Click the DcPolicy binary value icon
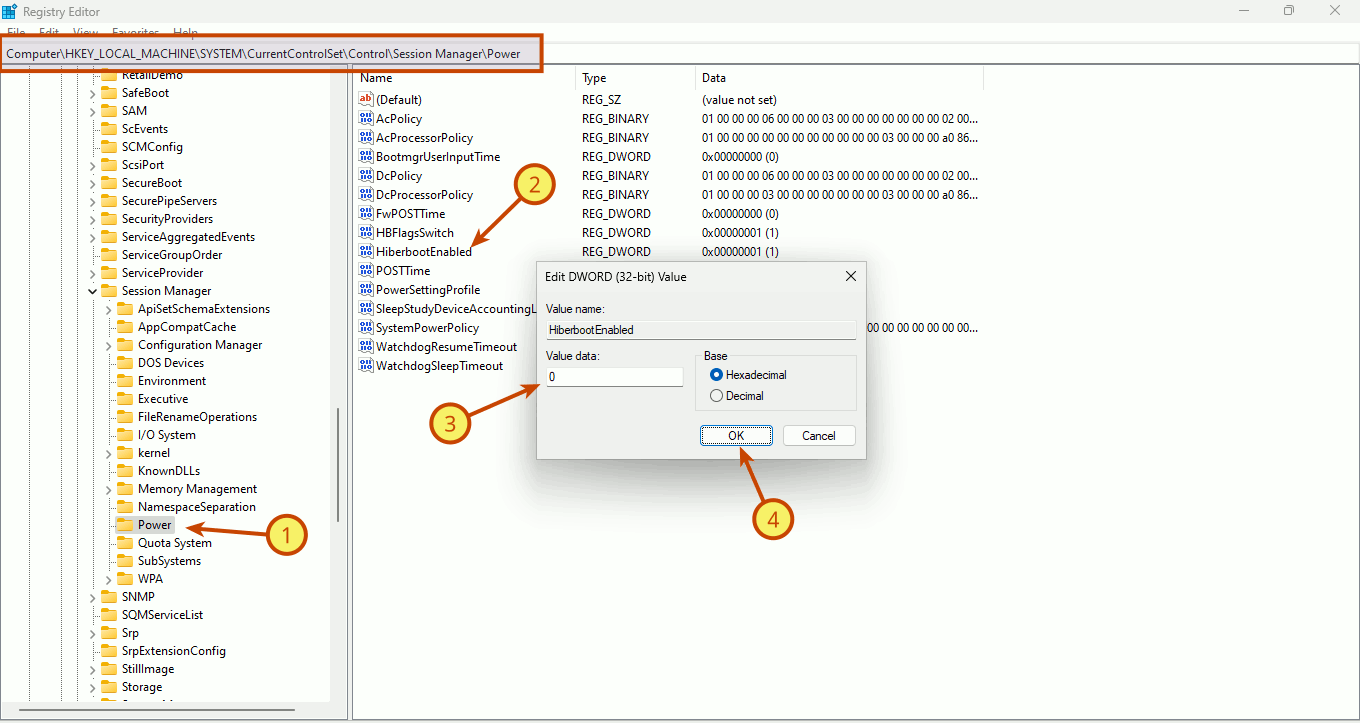Image resolution: width=1360 pixels, height=723 pixels. (x=365, y=176)
